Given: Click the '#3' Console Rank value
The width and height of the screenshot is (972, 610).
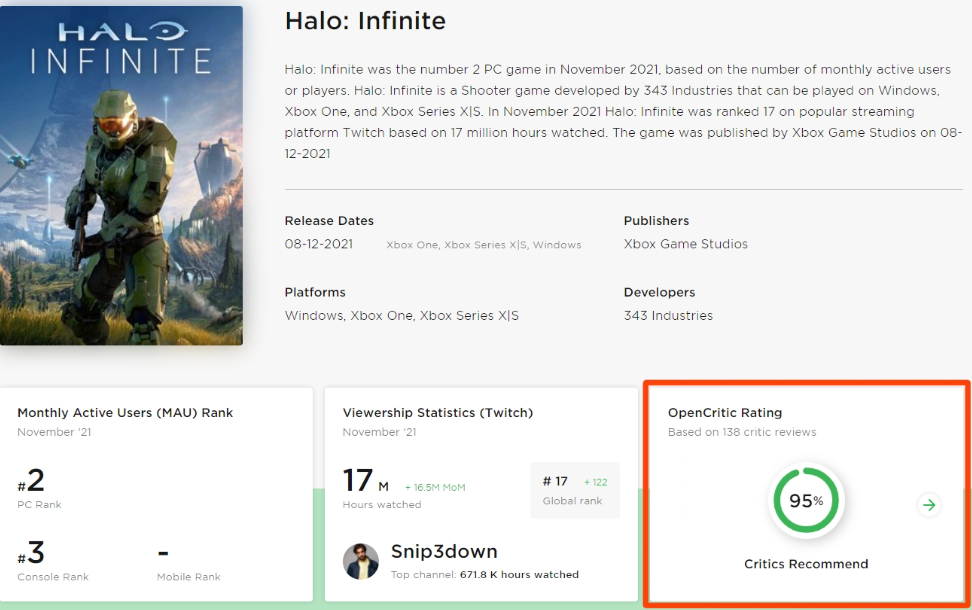Looking at the screenshot, I should pos(31,552).
